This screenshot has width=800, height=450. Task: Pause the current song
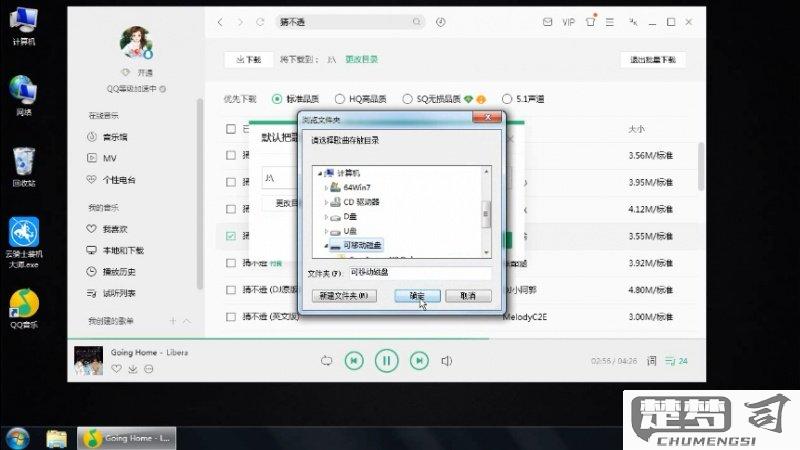(x=386, y=361)
